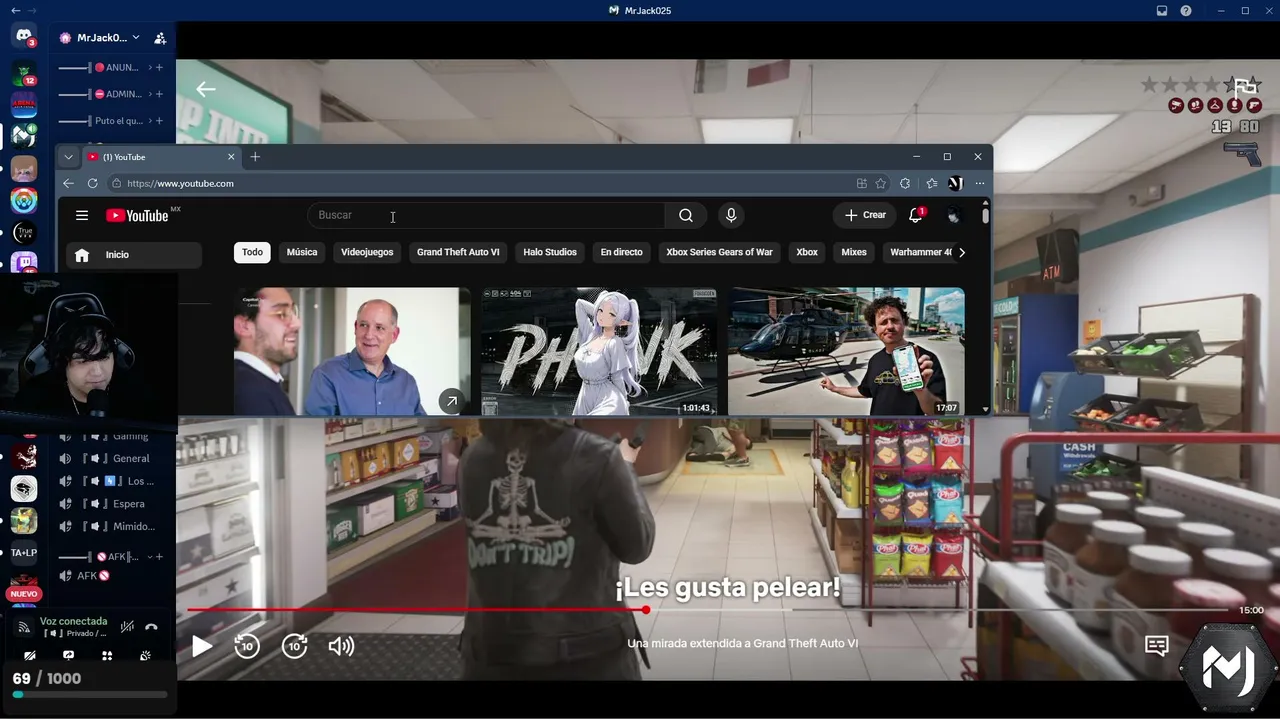This screenshot has height=720, width=1280.
Task: Go back in the YouTube browser window
Action: click(68, 183)
